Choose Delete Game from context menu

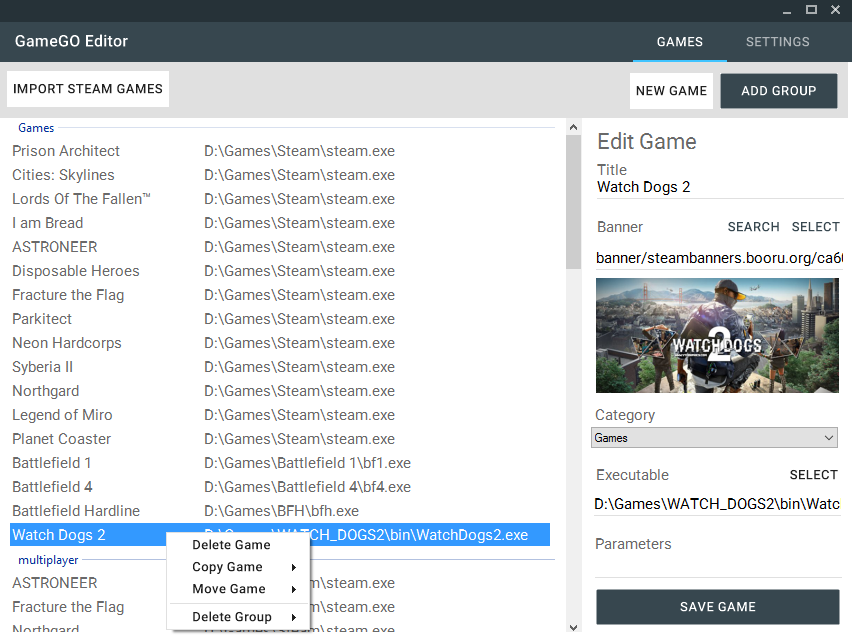[238, 545]
